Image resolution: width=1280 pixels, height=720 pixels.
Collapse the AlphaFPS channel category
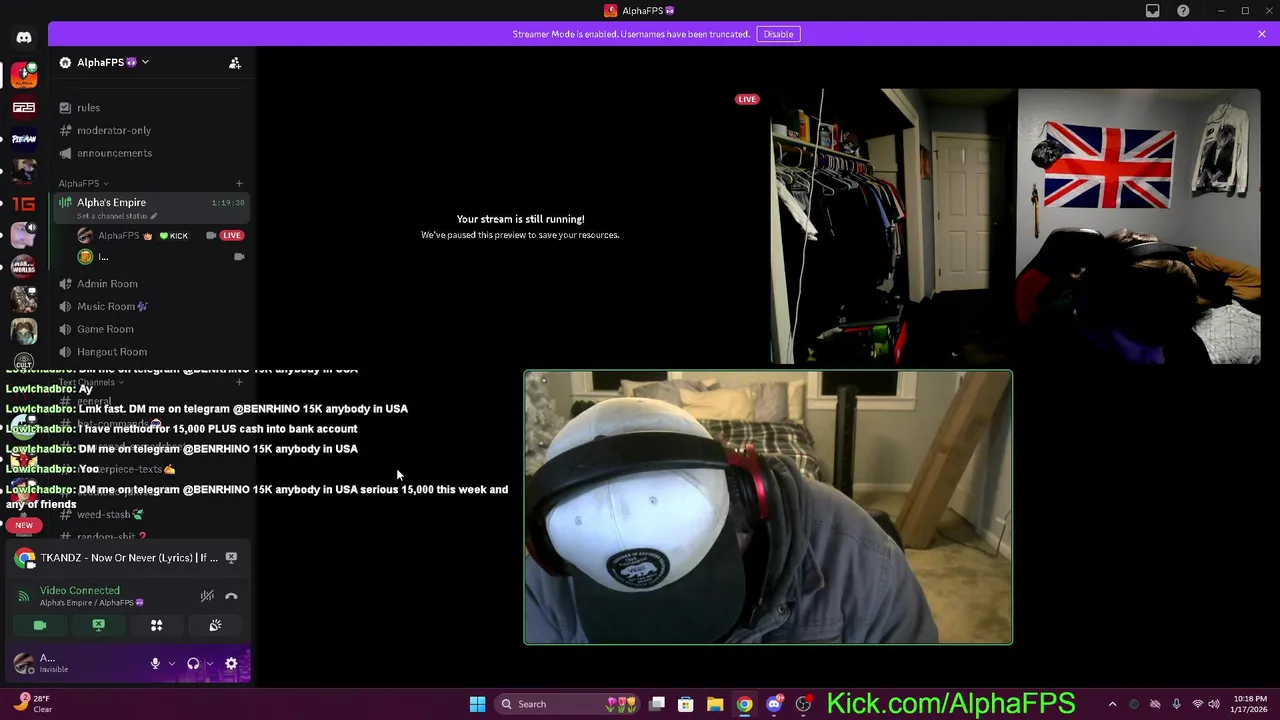pos(83,183)
